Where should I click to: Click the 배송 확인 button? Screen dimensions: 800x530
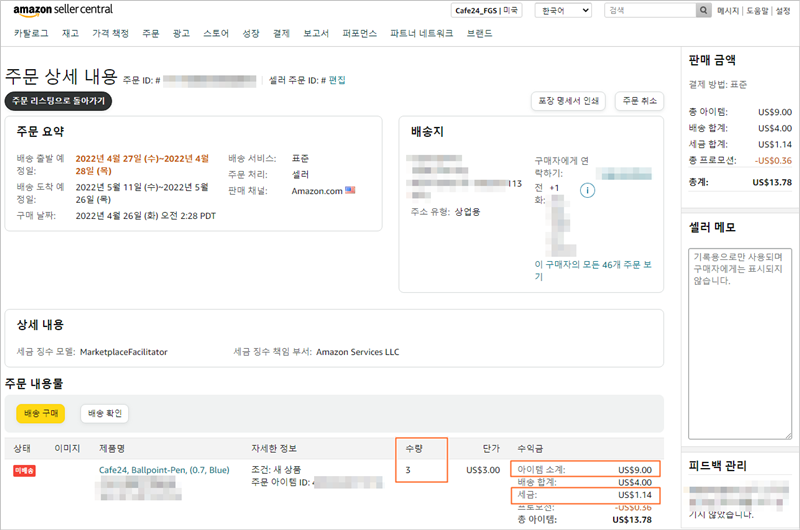tap(105, 413)
